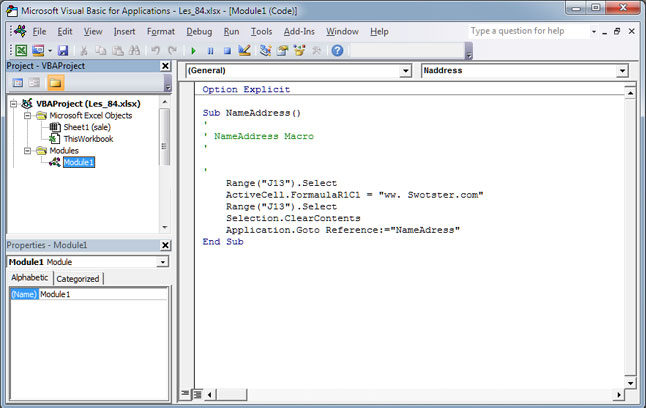Click the Selection.ClearContents code line
The image size is (646, 408).
pyautogui.click(x=293, y=218)
